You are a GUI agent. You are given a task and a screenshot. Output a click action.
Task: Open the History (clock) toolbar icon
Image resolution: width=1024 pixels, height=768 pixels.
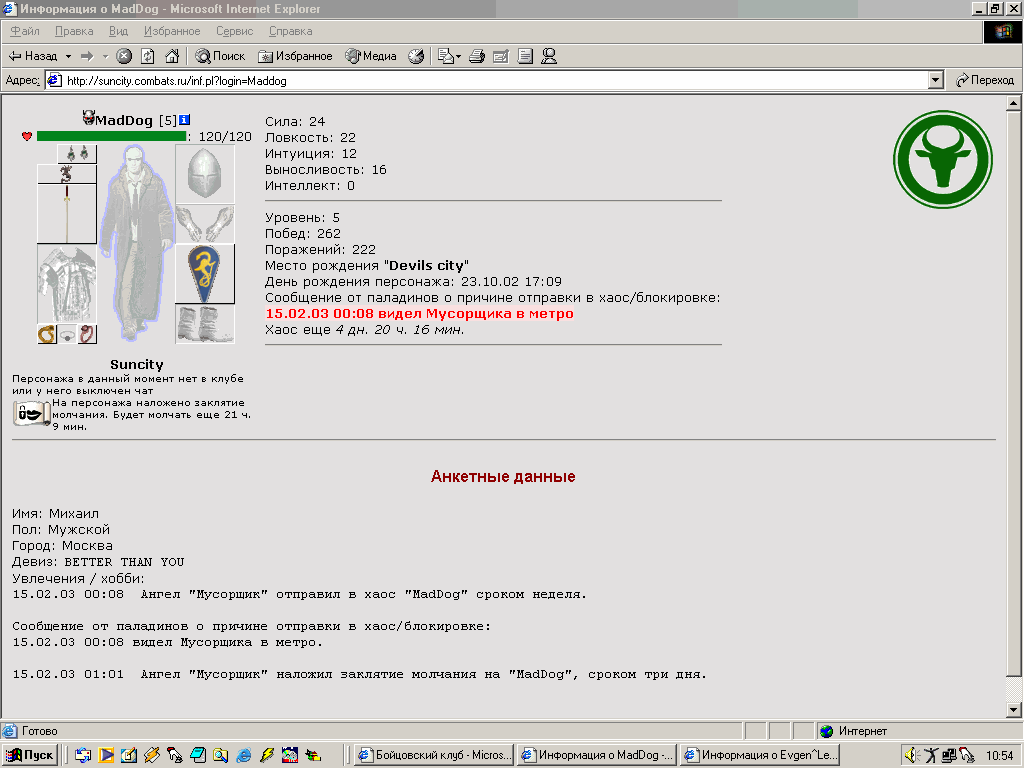click(416, 56)
